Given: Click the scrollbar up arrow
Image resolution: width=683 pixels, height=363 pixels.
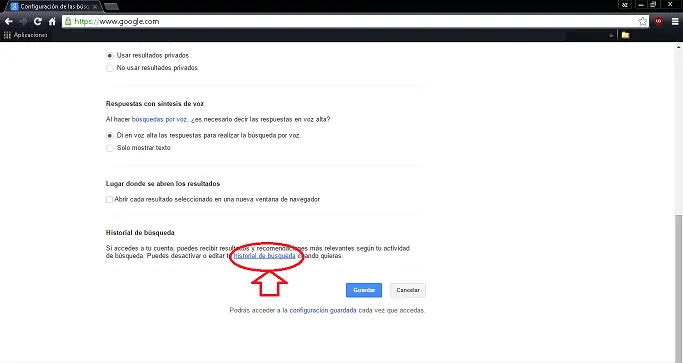Looking at the screenshot, I should (679, 46).
